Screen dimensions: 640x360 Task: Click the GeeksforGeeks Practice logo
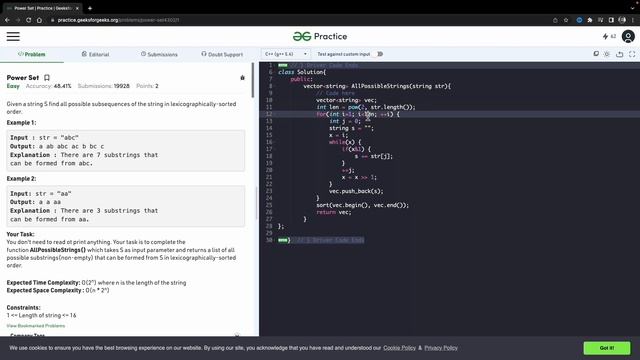pos(320,36)
